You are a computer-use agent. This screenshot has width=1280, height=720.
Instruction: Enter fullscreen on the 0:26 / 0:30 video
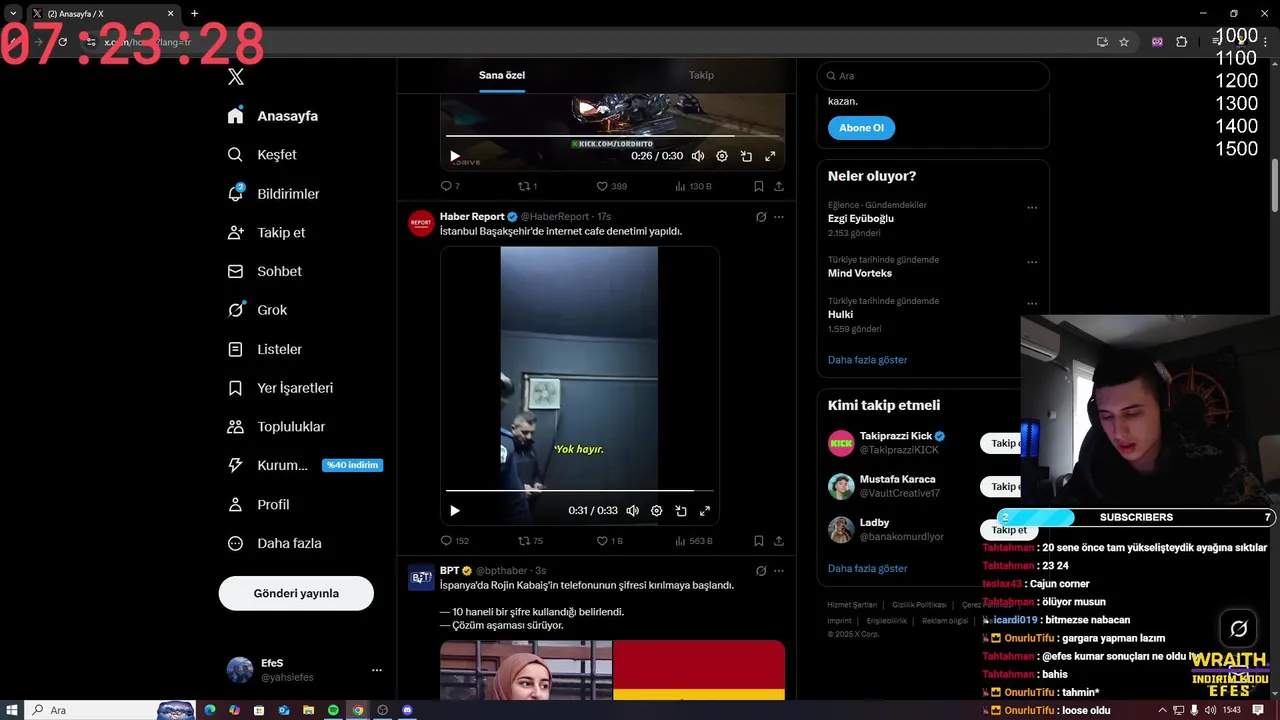coord(770,156)
